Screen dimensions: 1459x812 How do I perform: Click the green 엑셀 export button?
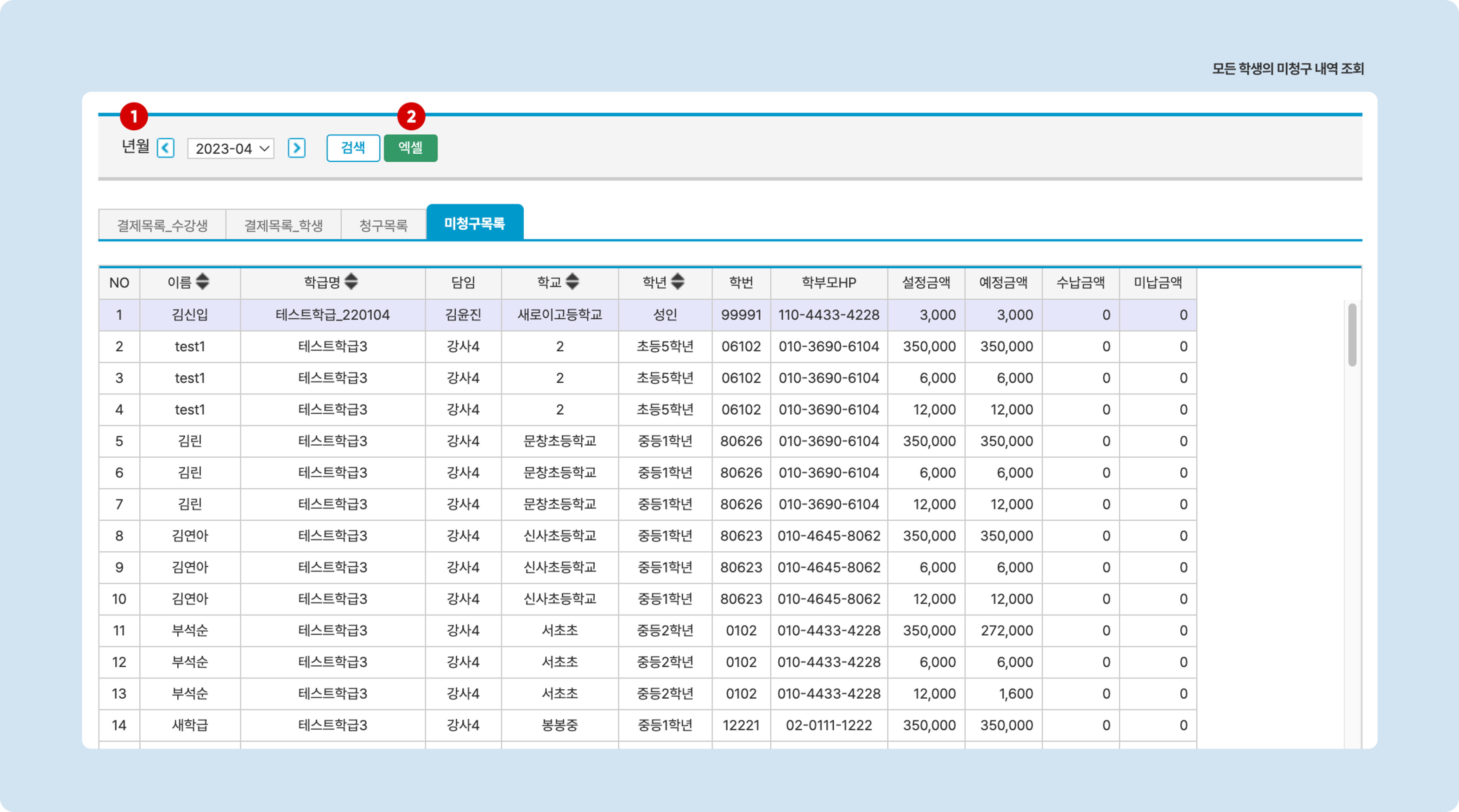pos(411,148)
